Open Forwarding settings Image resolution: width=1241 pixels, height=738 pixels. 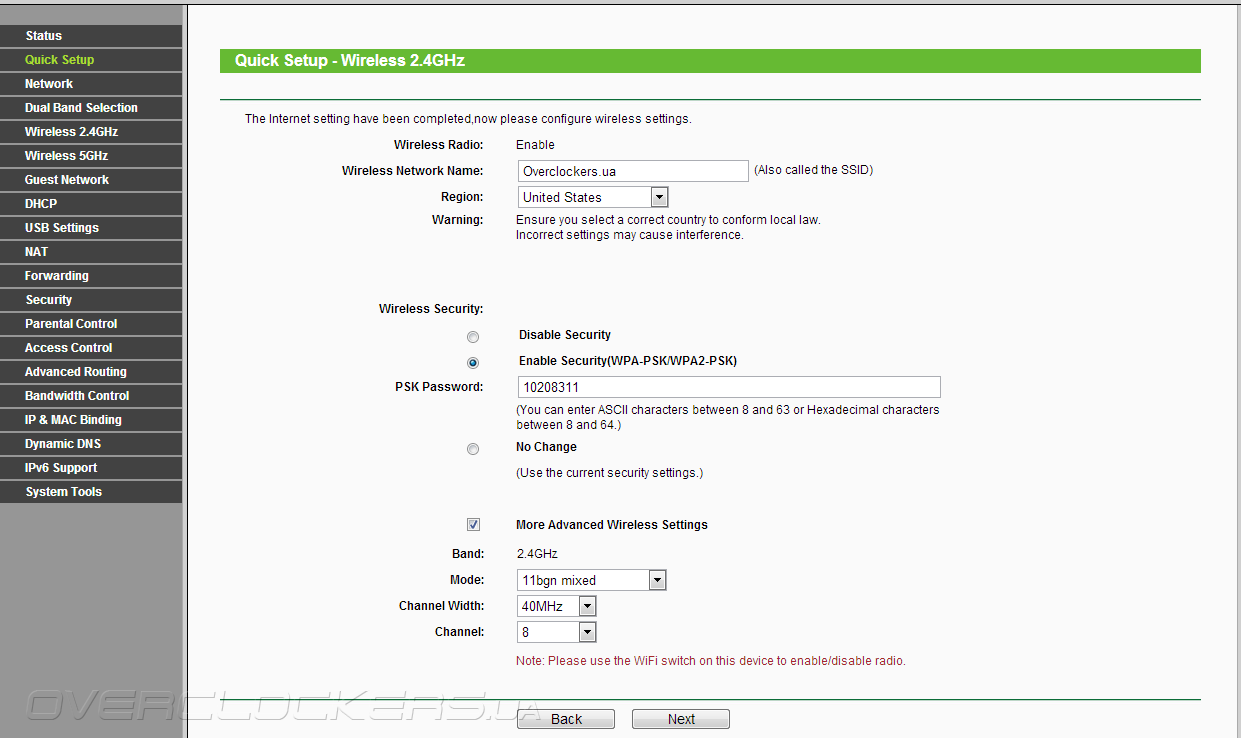coord(91,276)
